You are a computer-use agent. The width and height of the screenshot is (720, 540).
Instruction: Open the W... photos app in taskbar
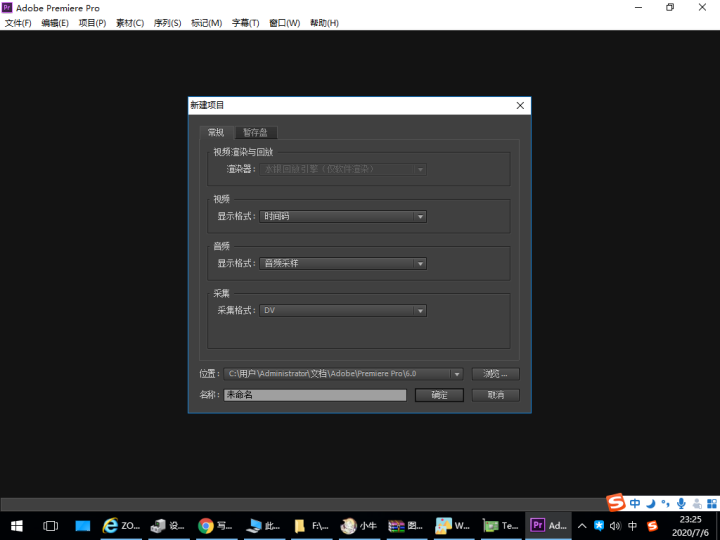(x=456, y=526)
